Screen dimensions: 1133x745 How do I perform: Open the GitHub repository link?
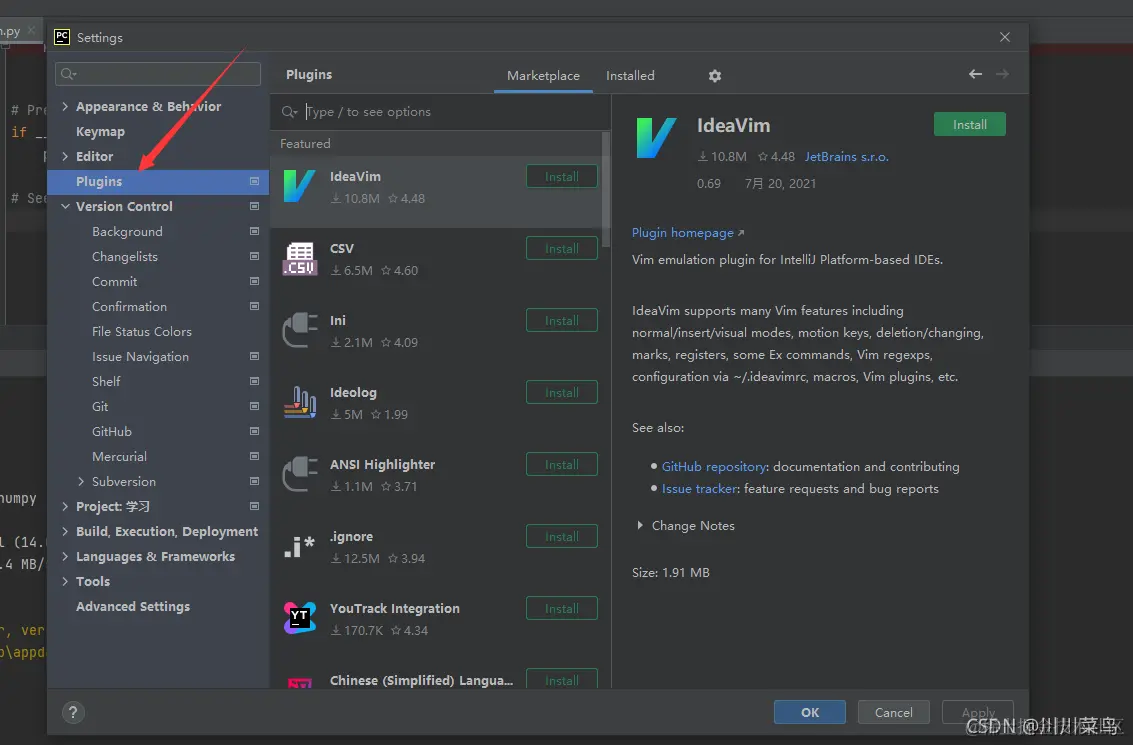pos(714,467)
